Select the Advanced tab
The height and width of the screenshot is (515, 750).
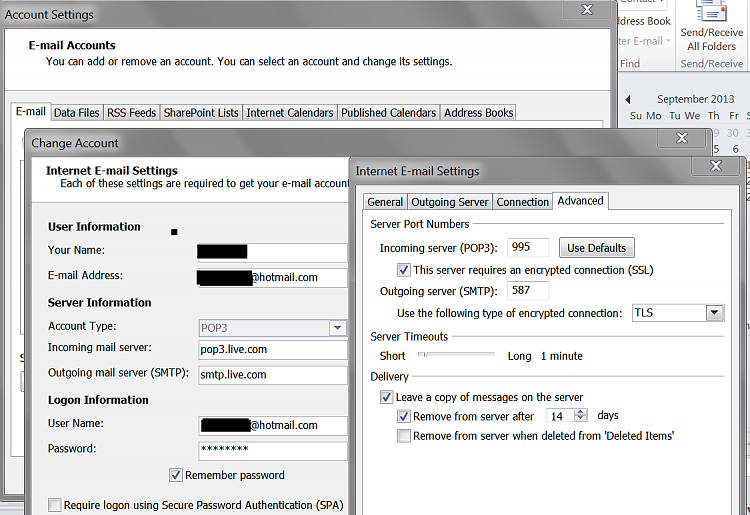(x=580, y=201)
